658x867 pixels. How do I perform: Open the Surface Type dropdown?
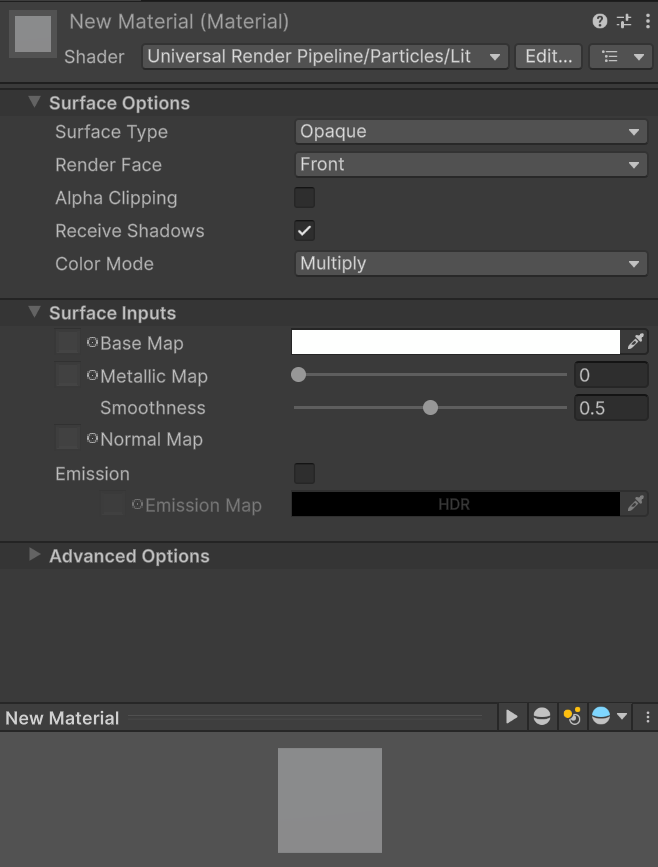point(471,132)
